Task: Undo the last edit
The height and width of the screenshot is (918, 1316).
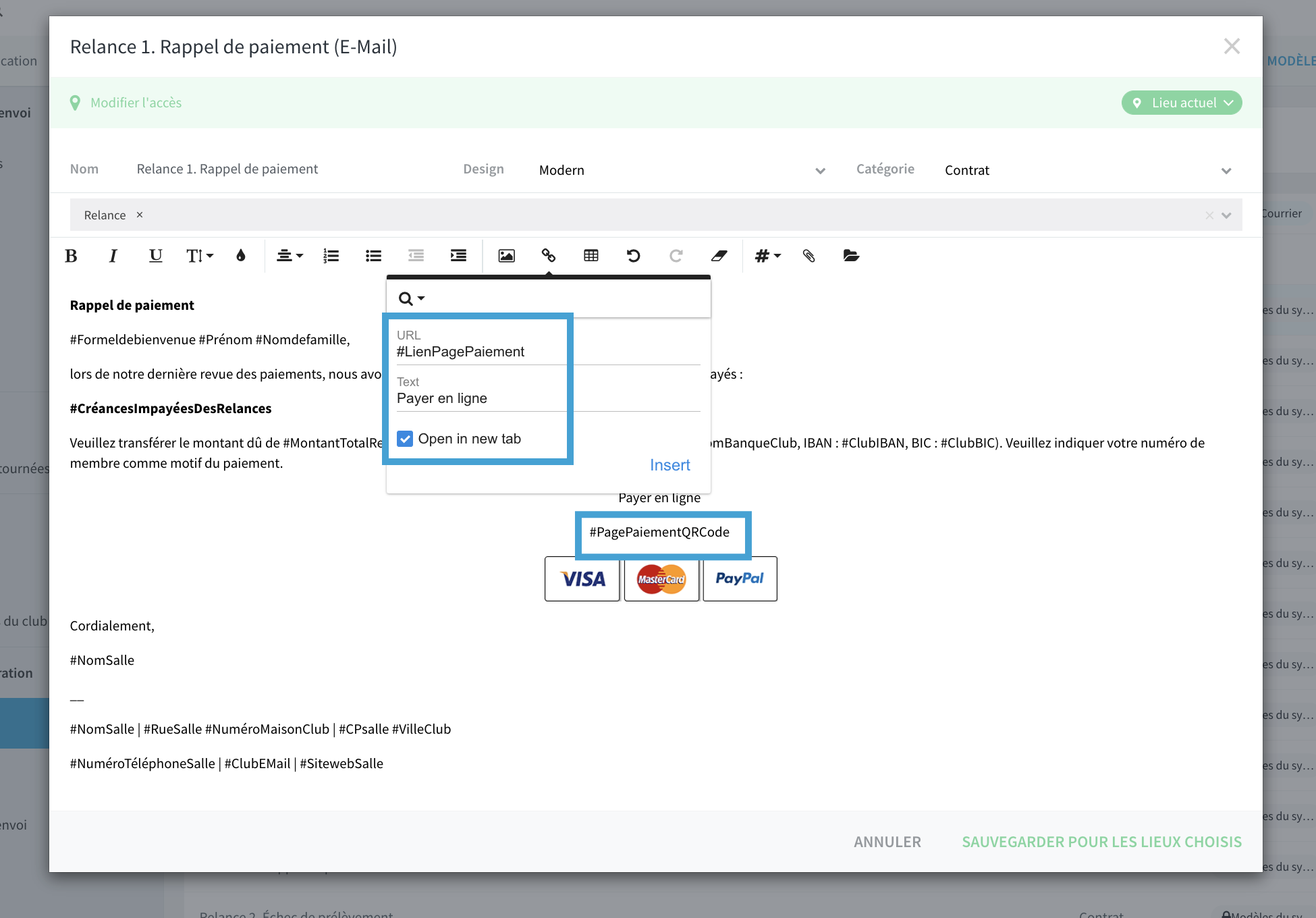Action: coord(633,256)
